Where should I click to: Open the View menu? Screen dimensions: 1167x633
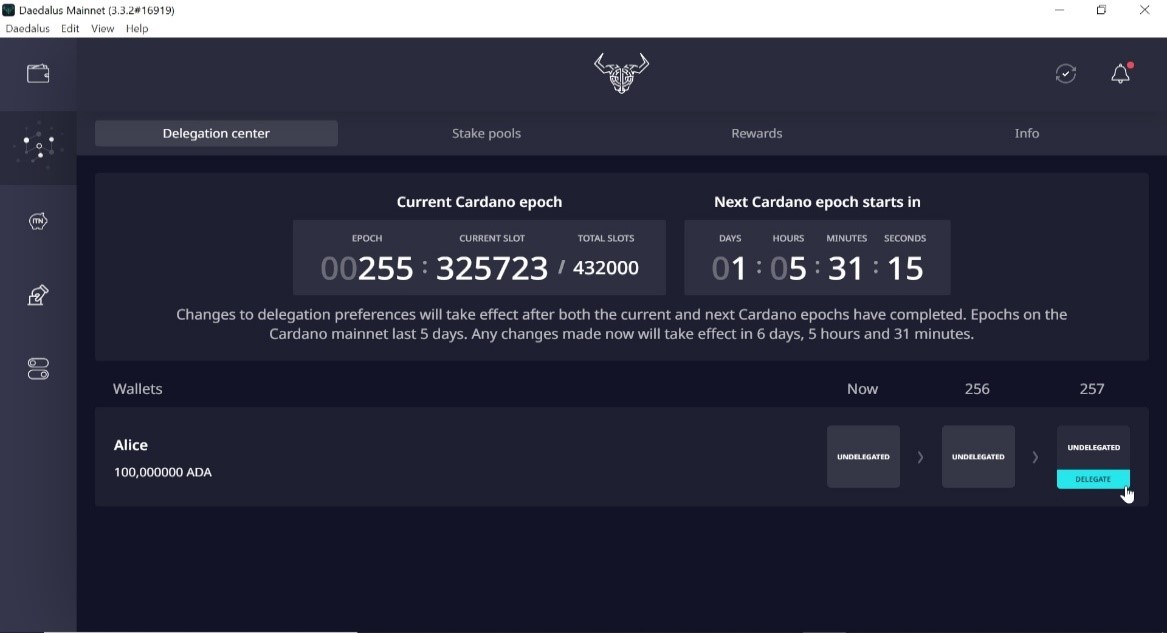coord(103,28)
